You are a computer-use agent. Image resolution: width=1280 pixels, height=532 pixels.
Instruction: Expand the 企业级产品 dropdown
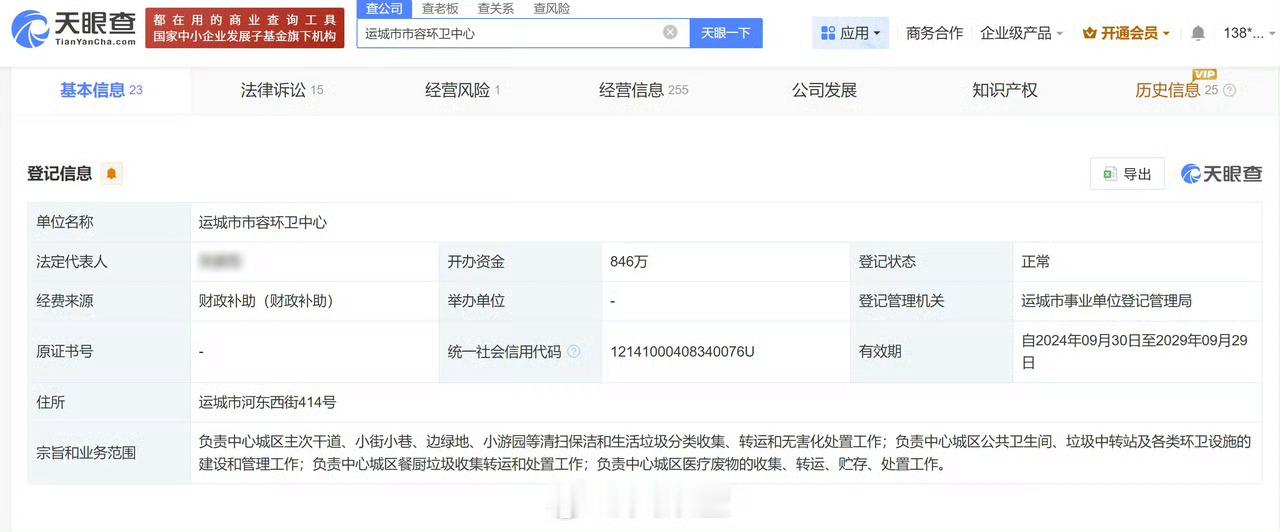1021,33
